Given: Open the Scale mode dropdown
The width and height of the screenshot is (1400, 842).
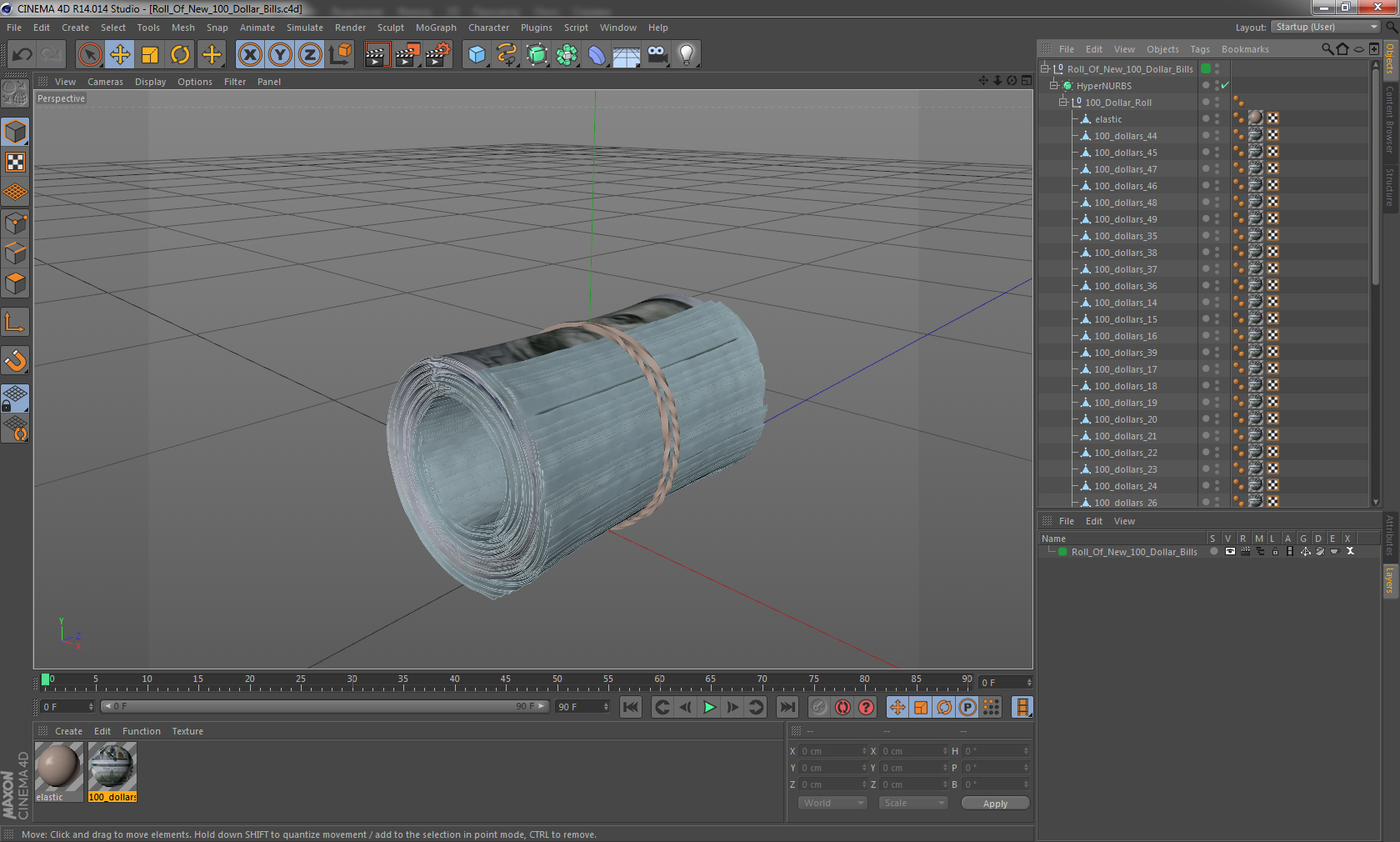Looking at the screenshot, I should pos(913,803).
